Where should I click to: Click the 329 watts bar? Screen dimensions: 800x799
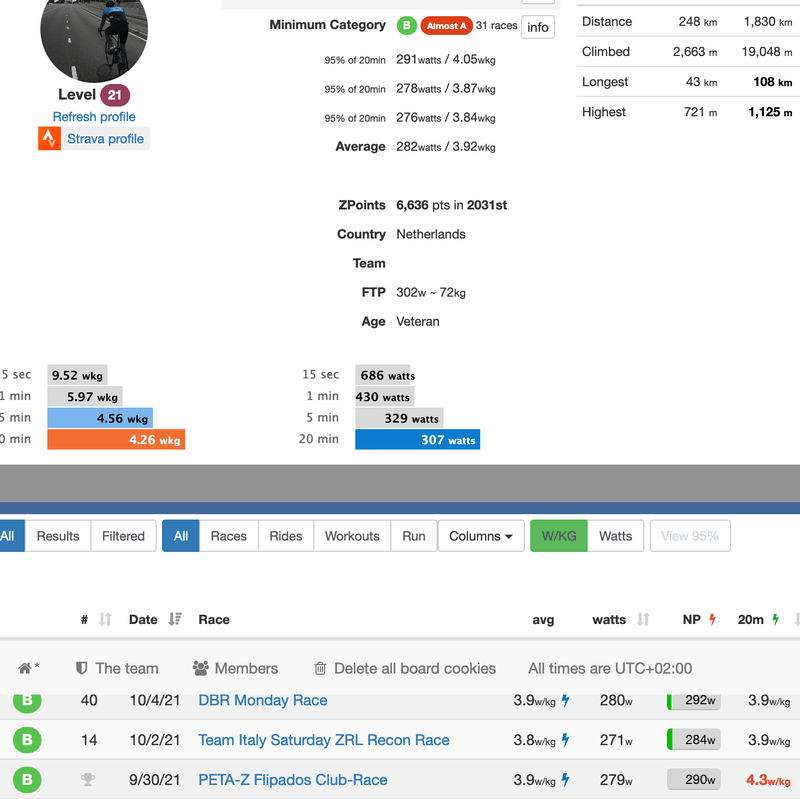click(x=399, y=418)
